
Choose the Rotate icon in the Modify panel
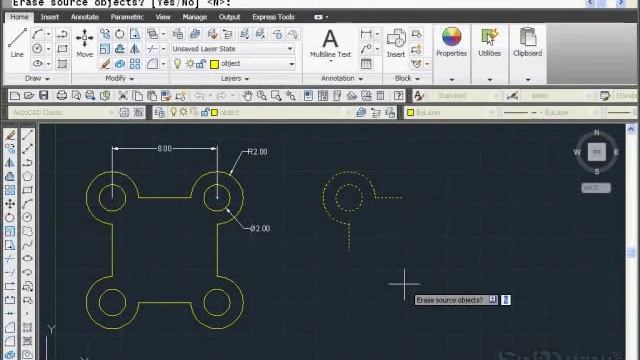click(120, 34)
